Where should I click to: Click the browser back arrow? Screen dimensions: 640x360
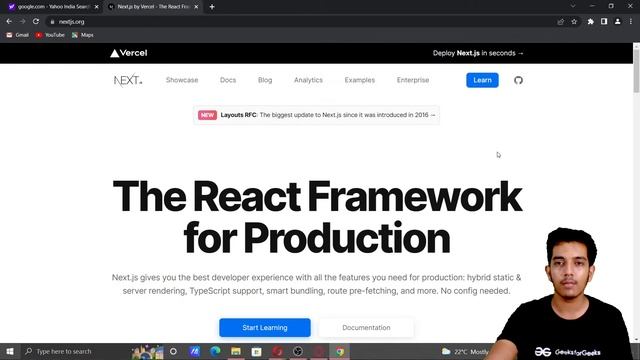point(9,21)
